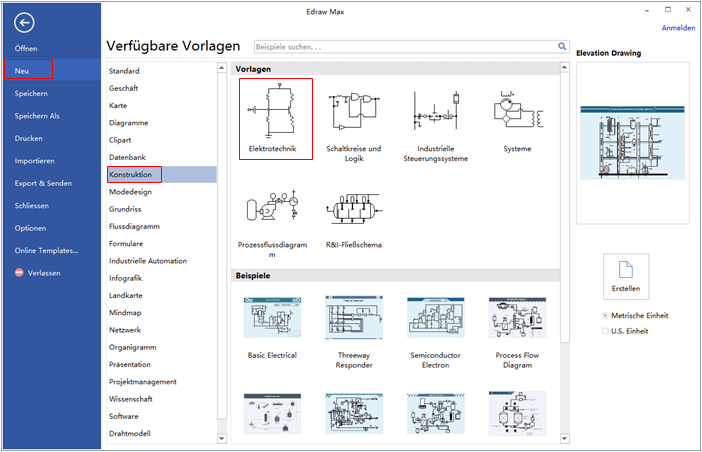The height and width of the screenshot is (452, 702).
Task: Click Importieren in the sidebar
Action: [x=34, y=161]
